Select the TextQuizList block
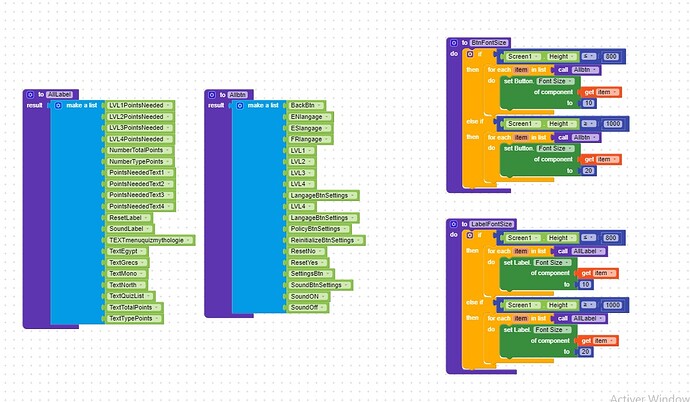The image size is (690, 402). click(130, 296)
